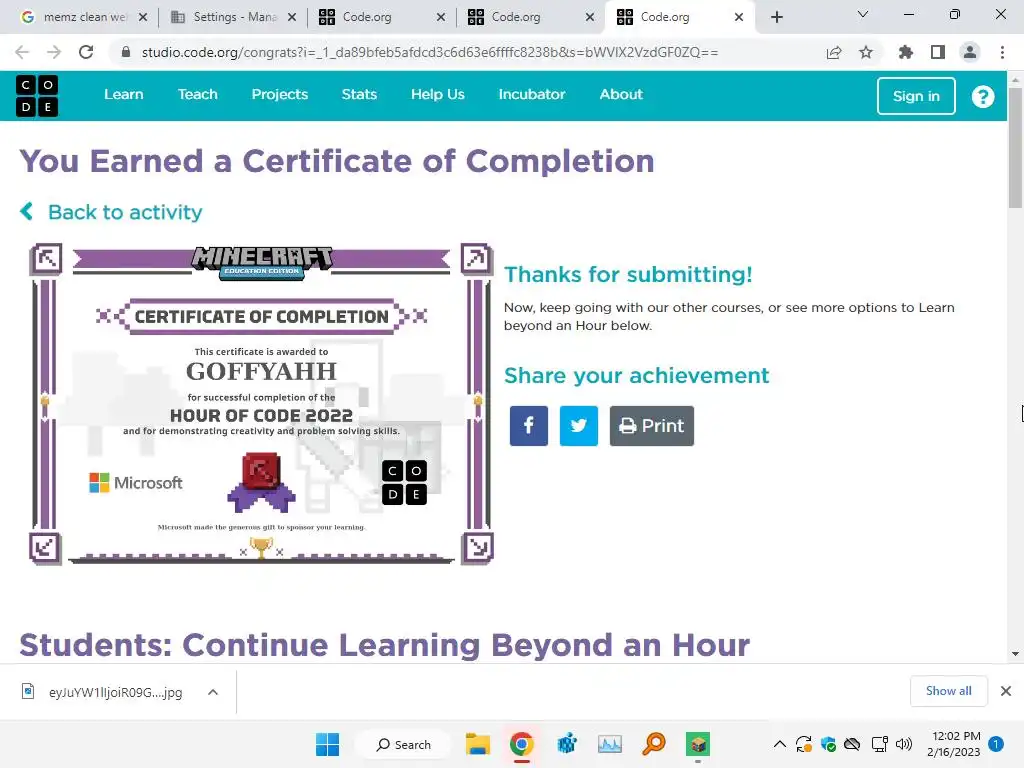Open the Help Us menu item
Viewport: 1024px width, 768px height.
(x=438, y=94)
